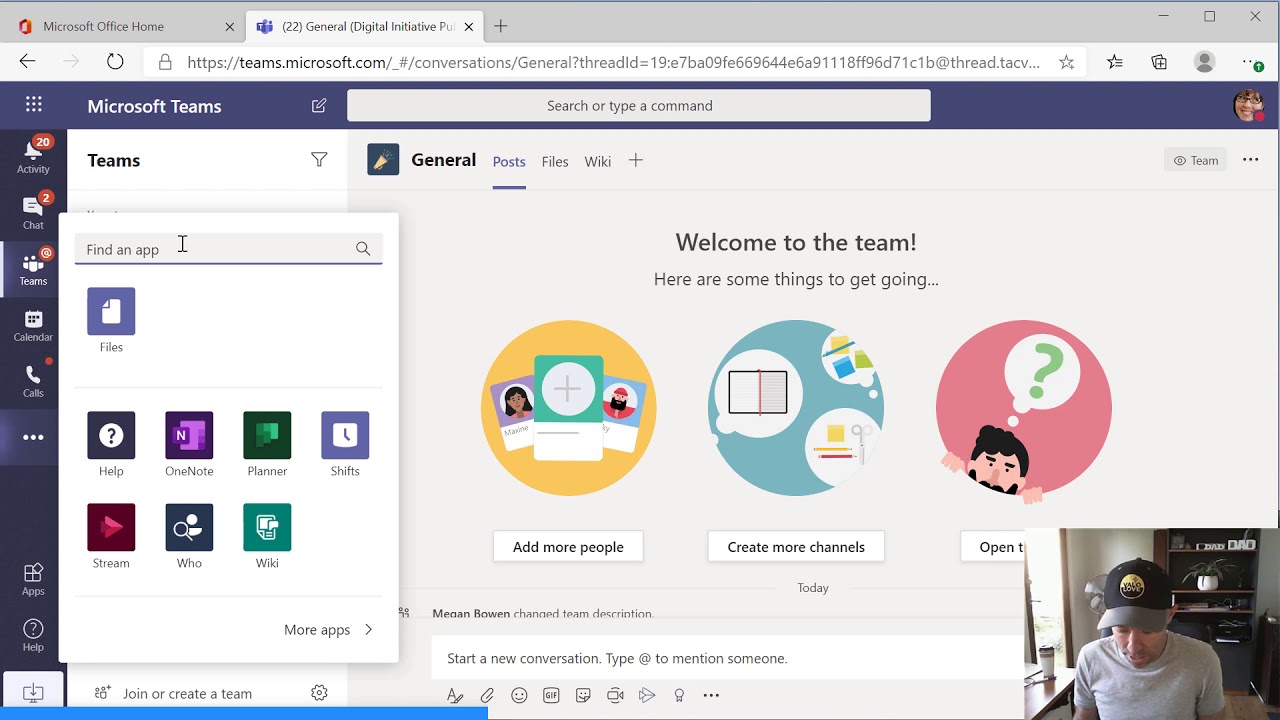The width and height of the screenshot is (1280, 720).
Task: Click the Search or type a command box
Action: (638, 105)
